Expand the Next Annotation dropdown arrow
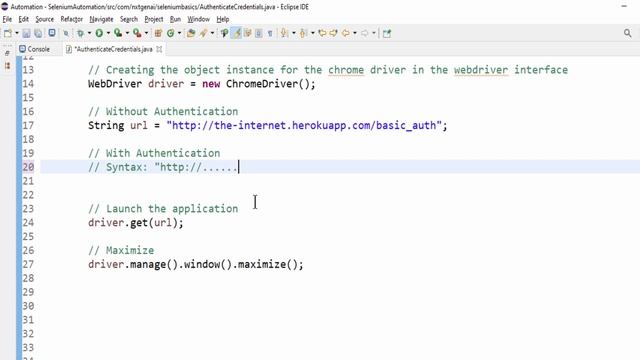 tap(293, 33)
